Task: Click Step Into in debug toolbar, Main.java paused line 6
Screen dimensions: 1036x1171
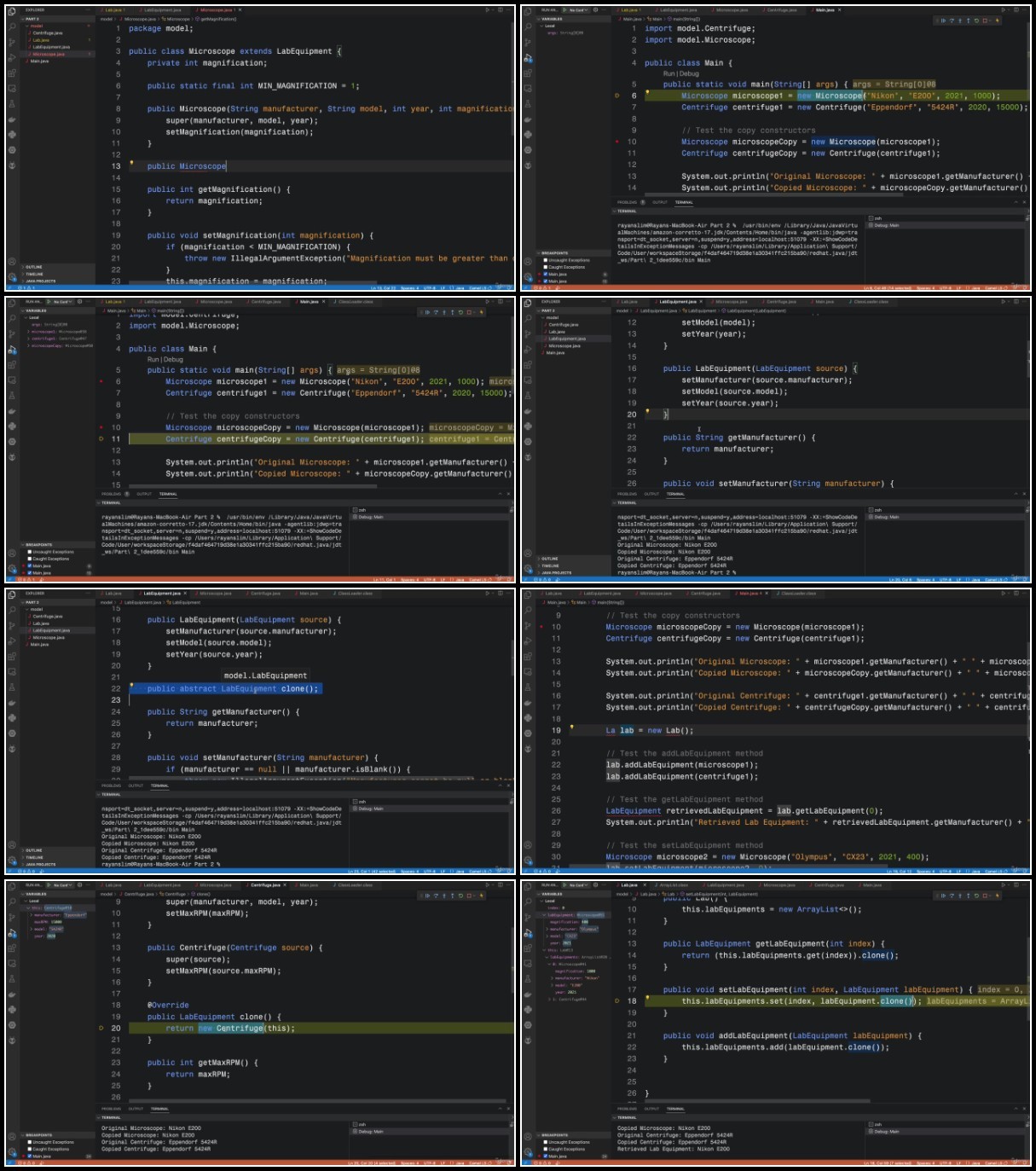Action: 959,20
